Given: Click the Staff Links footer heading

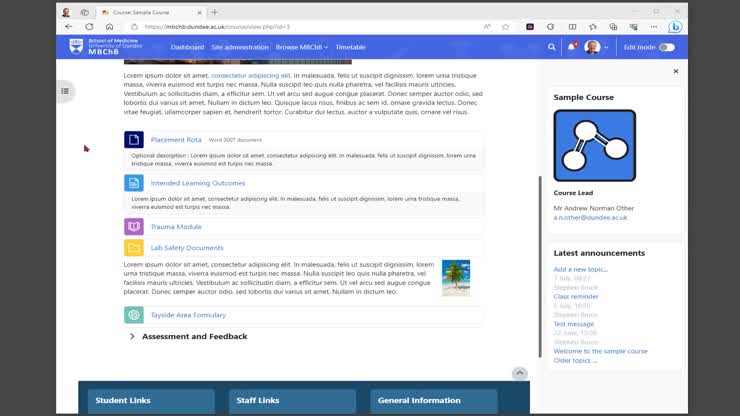Looking at the screenshot, I should point(258,400).
